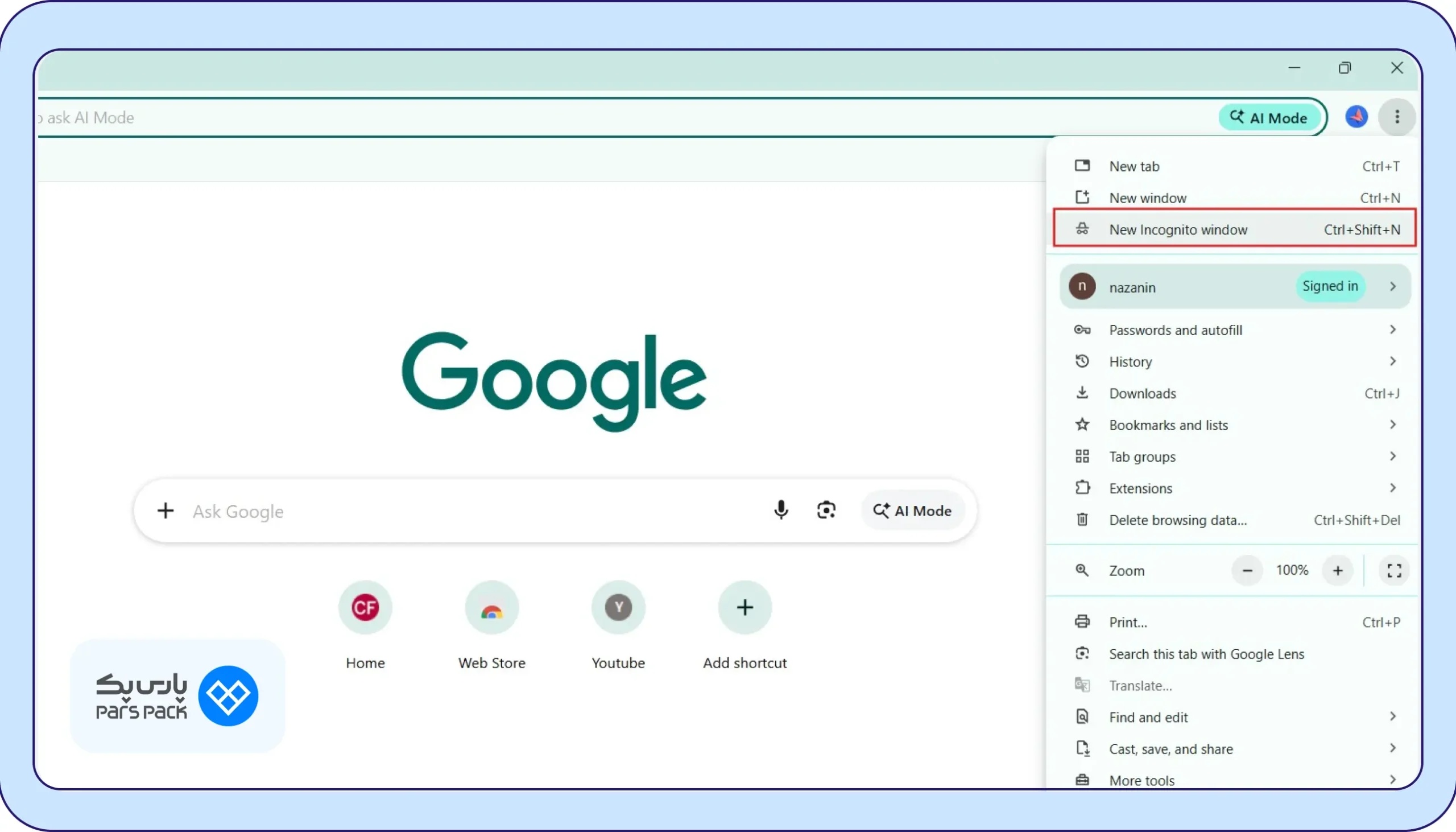Click the Tab groups grid icon
This screenshot has height=832, width=1456.
click(1082, 456)
